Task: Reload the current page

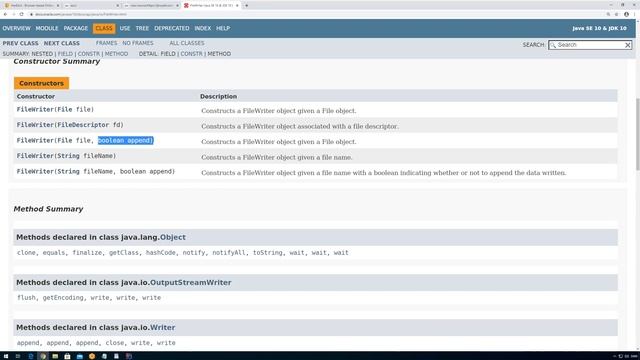Action: [21, 14]
